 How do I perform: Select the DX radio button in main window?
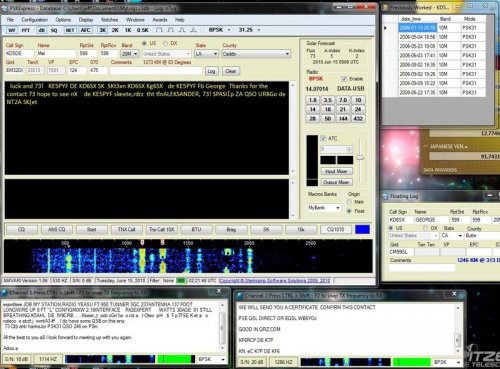165,43
